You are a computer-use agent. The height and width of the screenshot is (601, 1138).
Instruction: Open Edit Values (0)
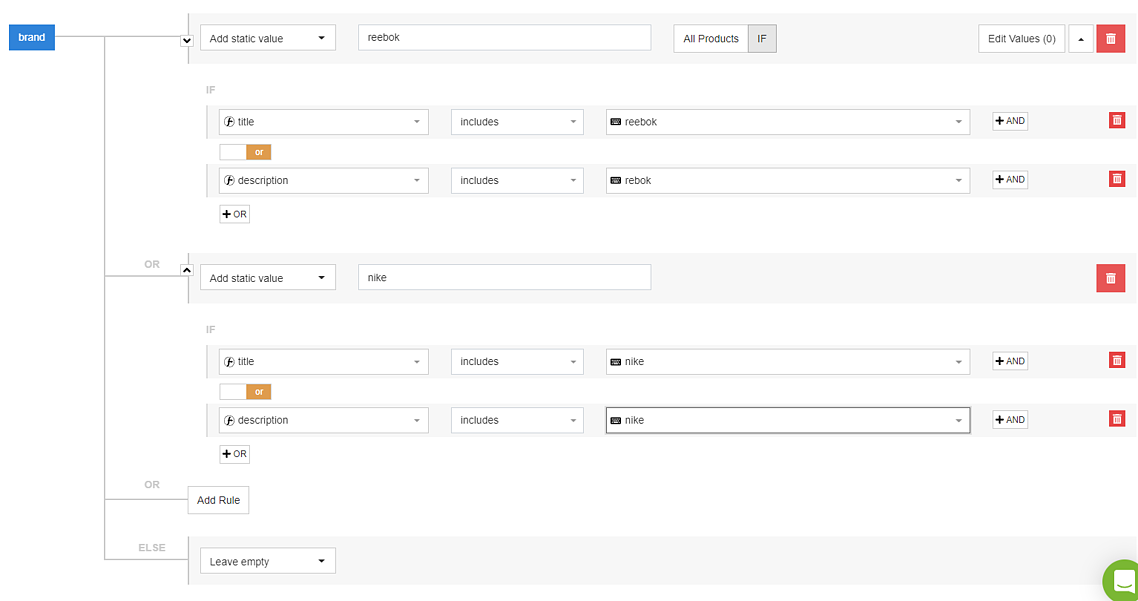1021,39
